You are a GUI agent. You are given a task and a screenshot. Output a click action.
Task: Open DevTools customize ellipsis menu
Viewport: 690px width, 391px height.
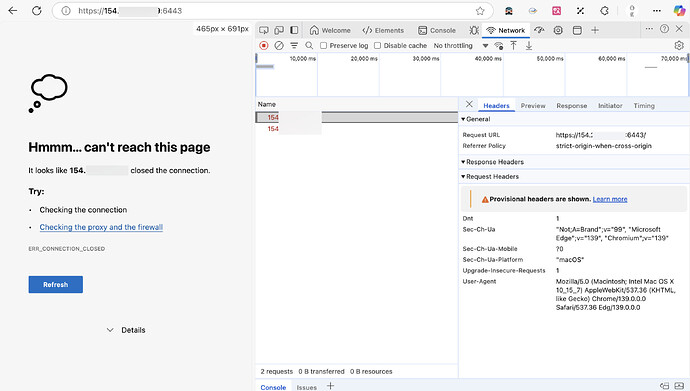tap(649, 29)
